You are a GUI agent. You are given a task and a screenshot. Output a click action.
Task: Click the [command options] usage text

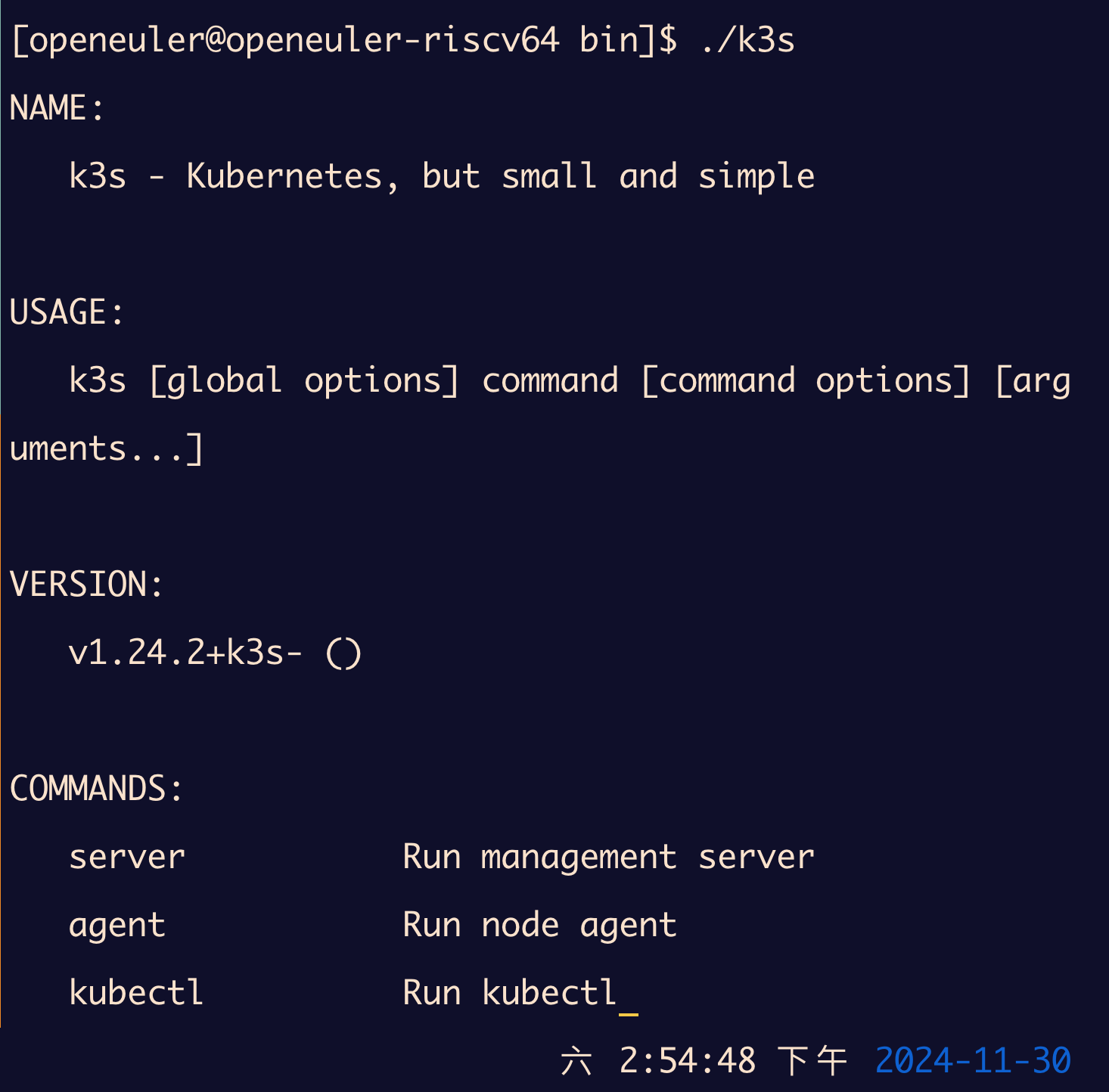(806, 380)
